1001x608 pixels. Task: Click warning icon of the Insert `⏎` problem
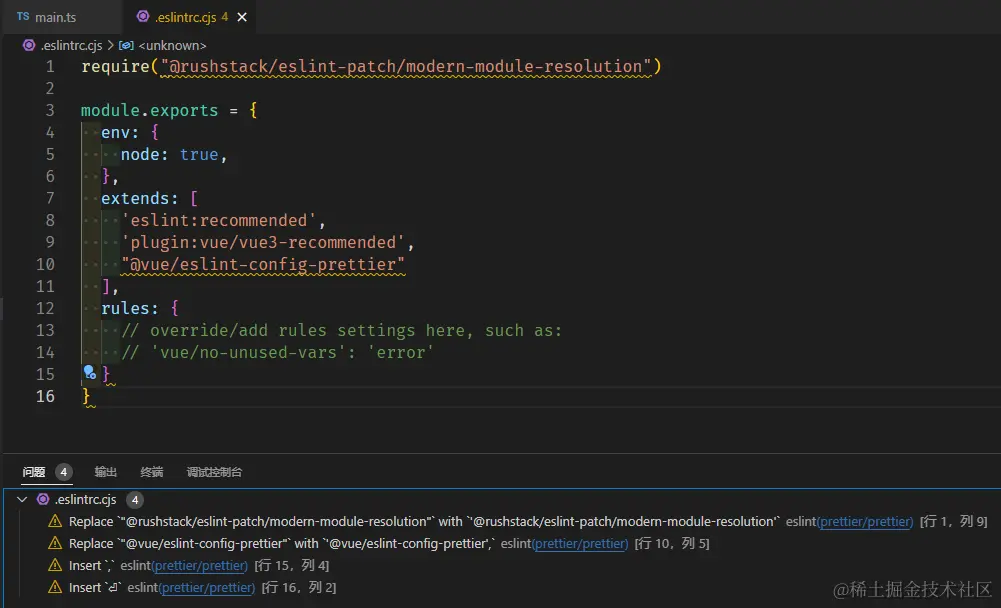coord(55,587)
